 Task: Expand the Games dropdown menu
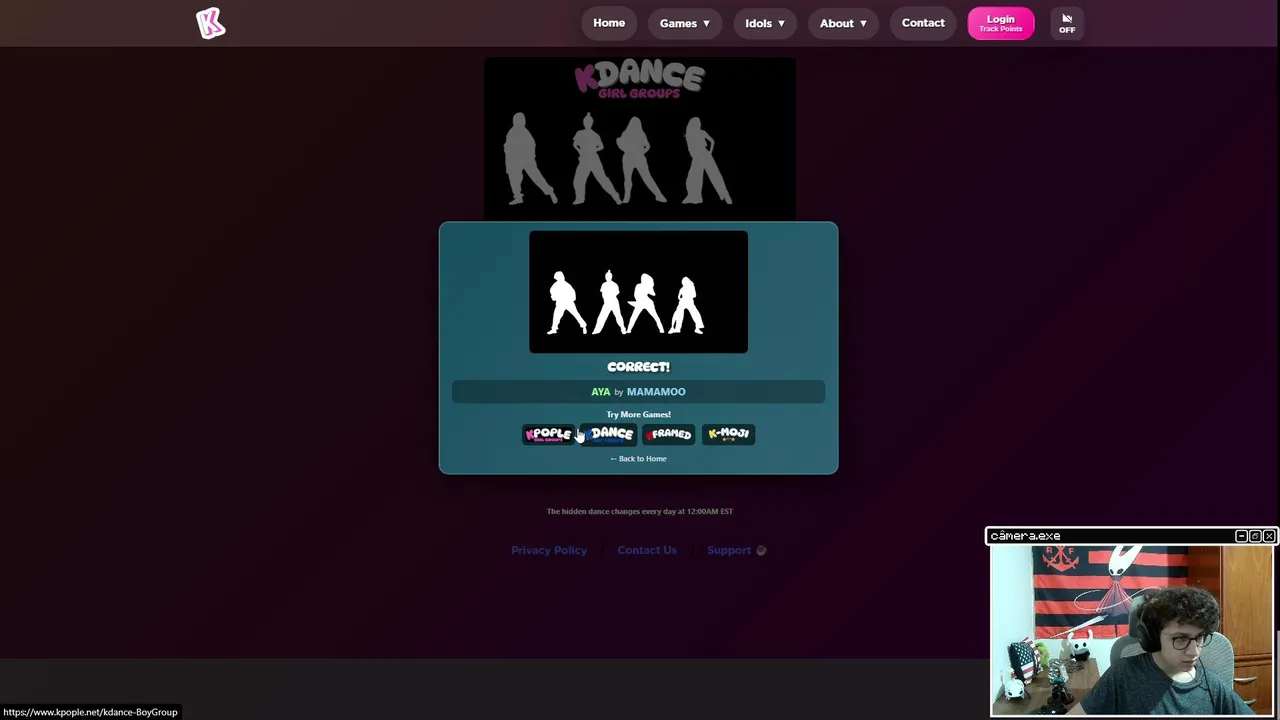pos(685,23)
